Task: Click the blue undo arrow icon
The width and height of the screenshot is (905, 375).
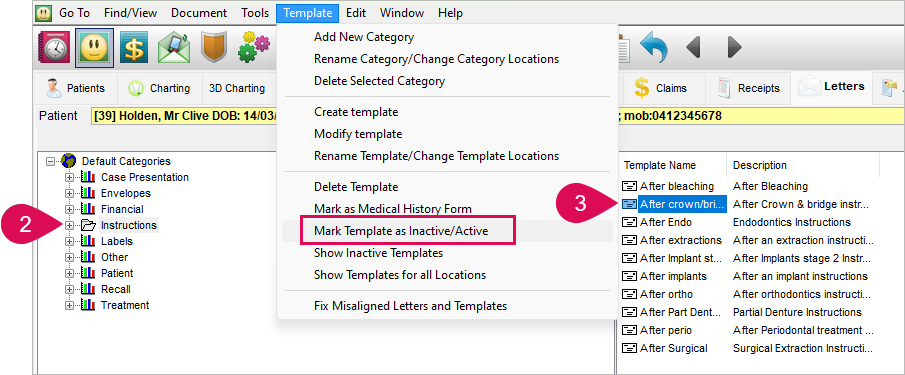Action: [x=655, y=47]
